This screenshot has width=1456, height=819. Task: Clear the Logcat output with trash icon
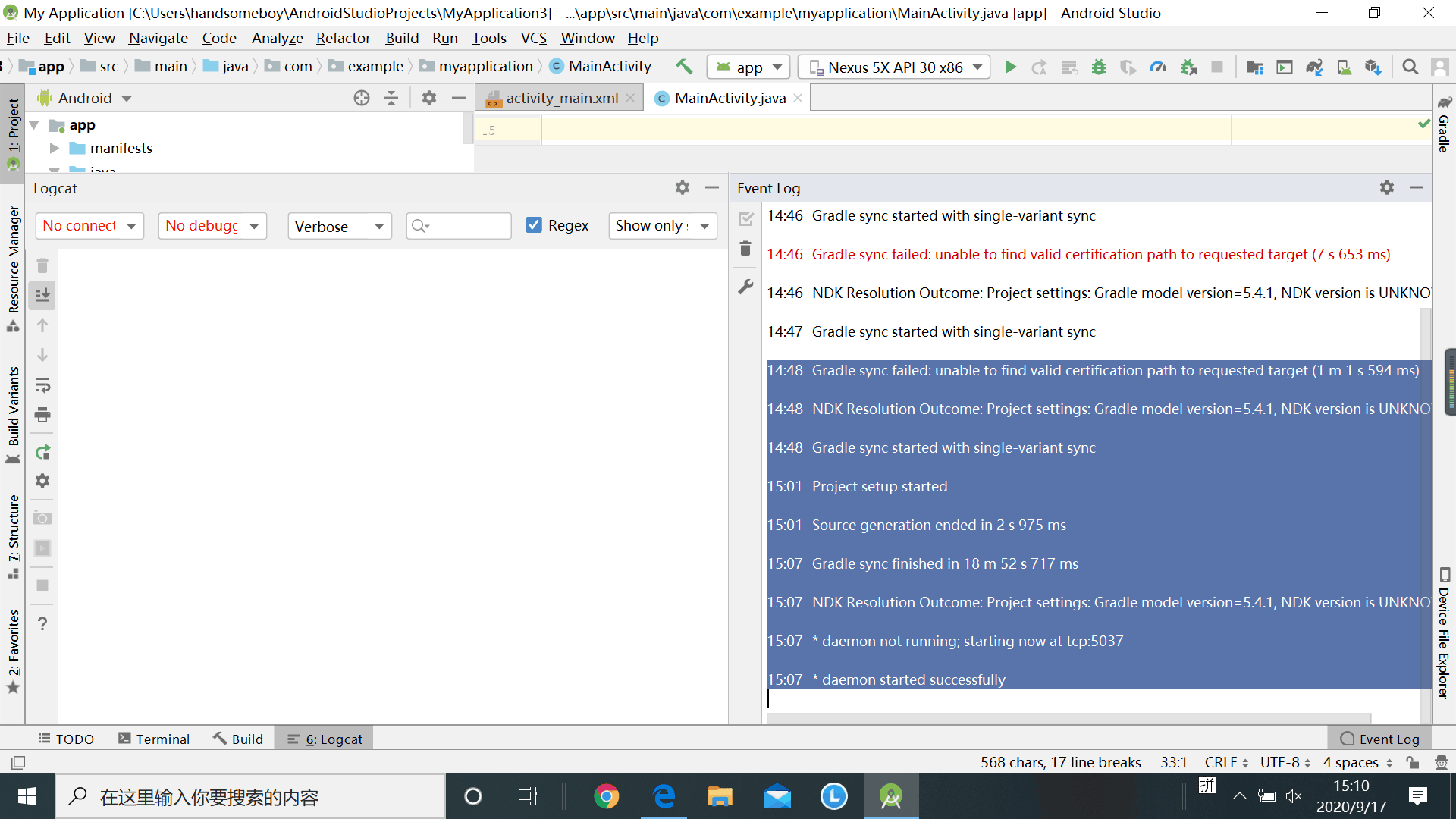tap(42, 265)
